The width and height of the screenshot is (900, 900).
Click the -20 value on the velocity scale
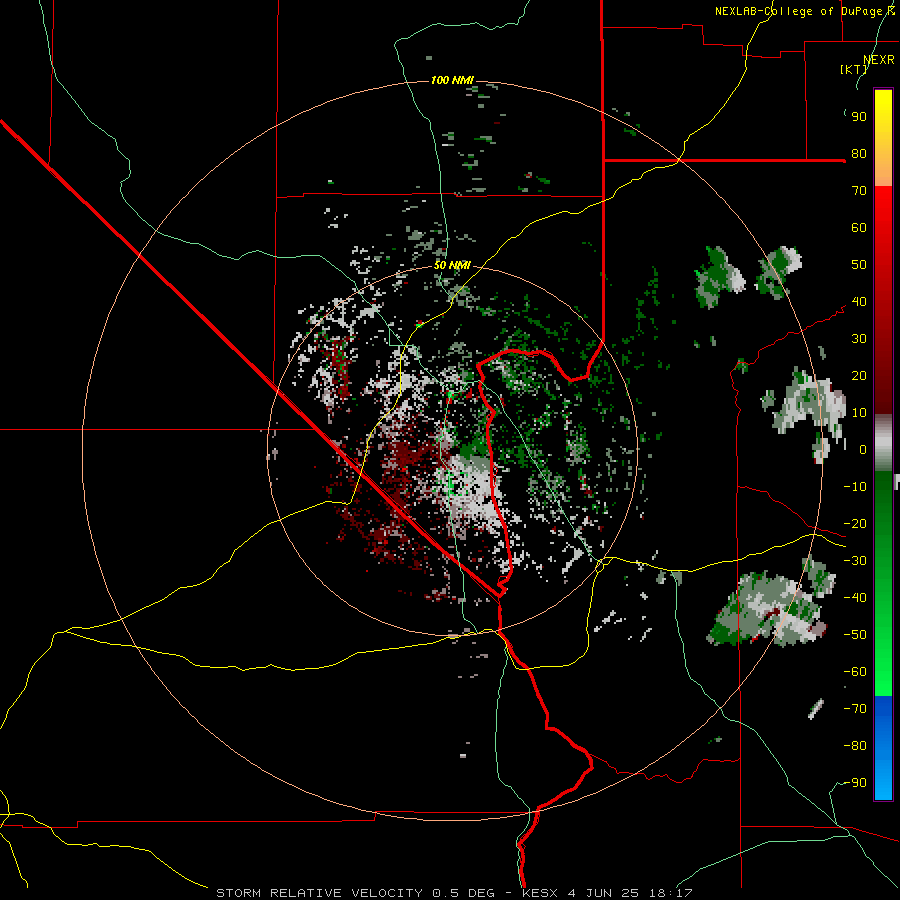(855, 524)
